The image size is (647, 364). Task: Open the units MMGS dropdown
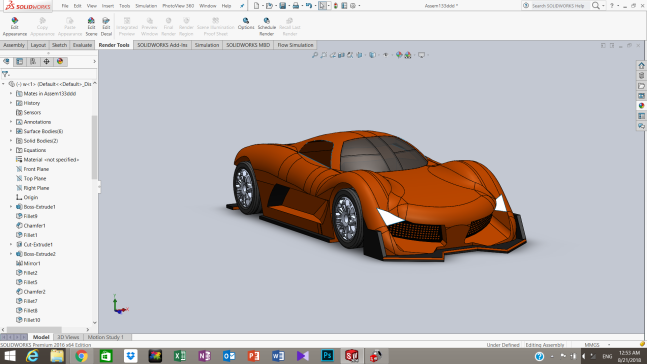(x=597, y=345)
